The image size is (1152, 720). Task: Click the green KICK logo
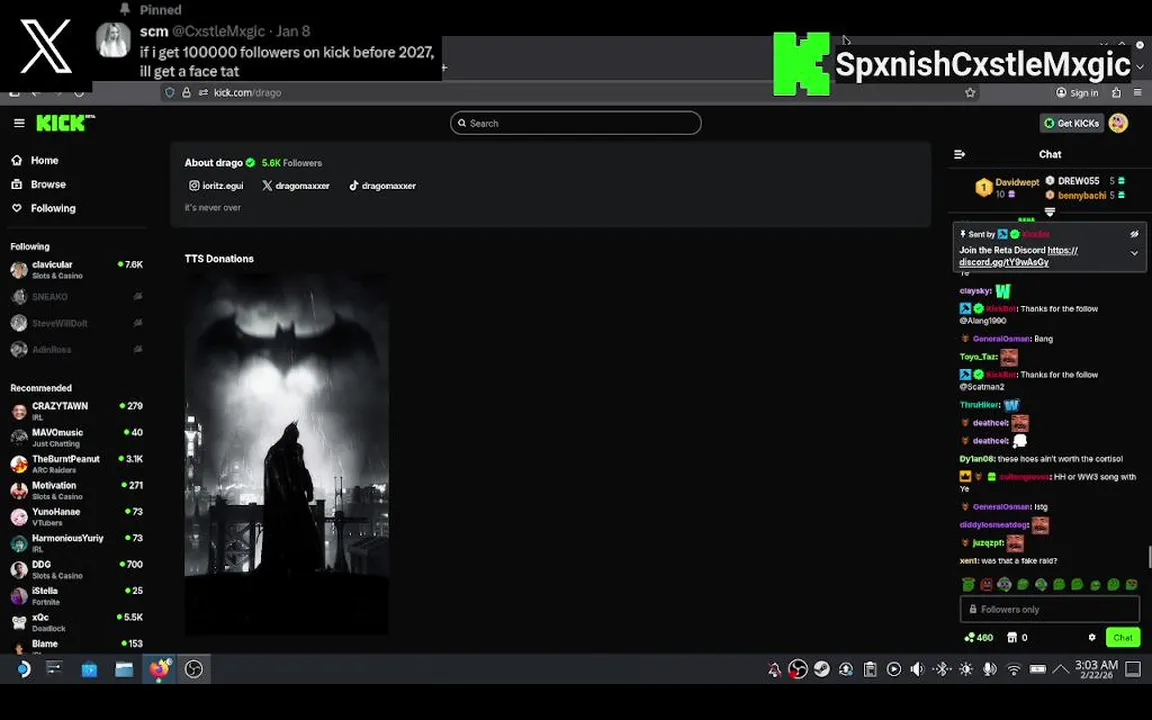point(65,123)
